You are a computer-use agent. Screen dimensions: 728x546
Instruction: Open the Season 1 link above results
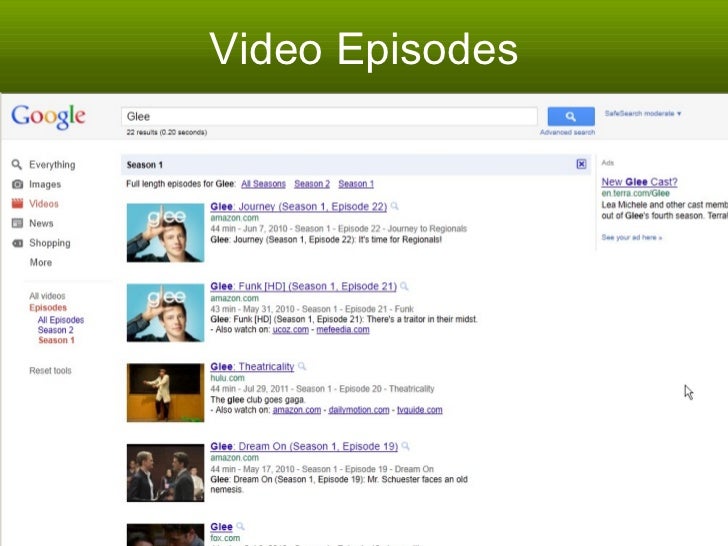pos(356,184)
